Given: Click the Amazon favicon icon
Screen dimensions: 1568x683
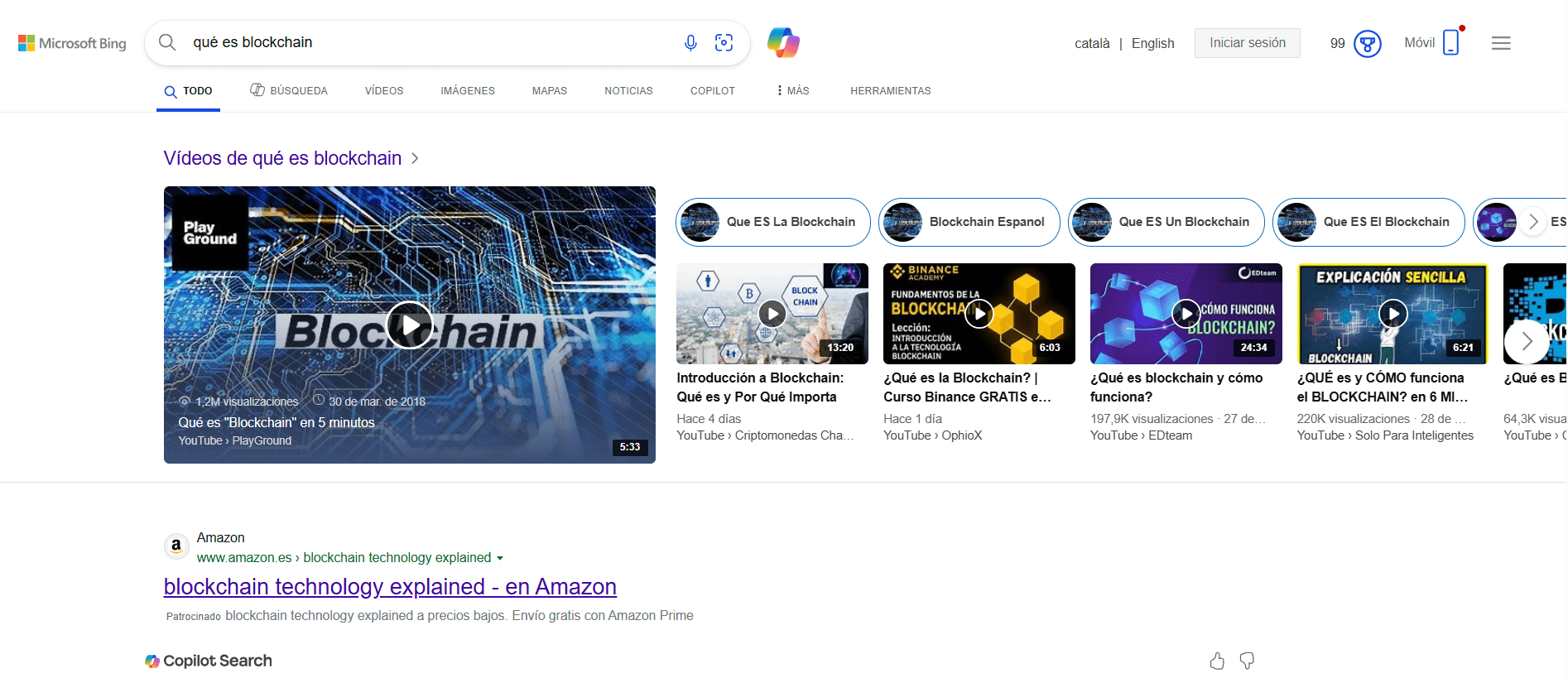Looking at the screenshot, I should 176,546.
